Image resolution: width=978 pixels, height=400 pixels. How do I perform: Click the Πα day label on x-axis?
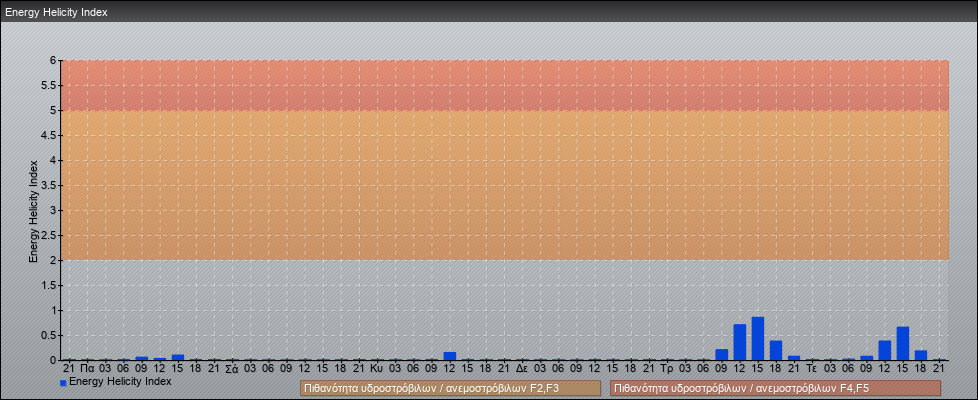point(87,369)
